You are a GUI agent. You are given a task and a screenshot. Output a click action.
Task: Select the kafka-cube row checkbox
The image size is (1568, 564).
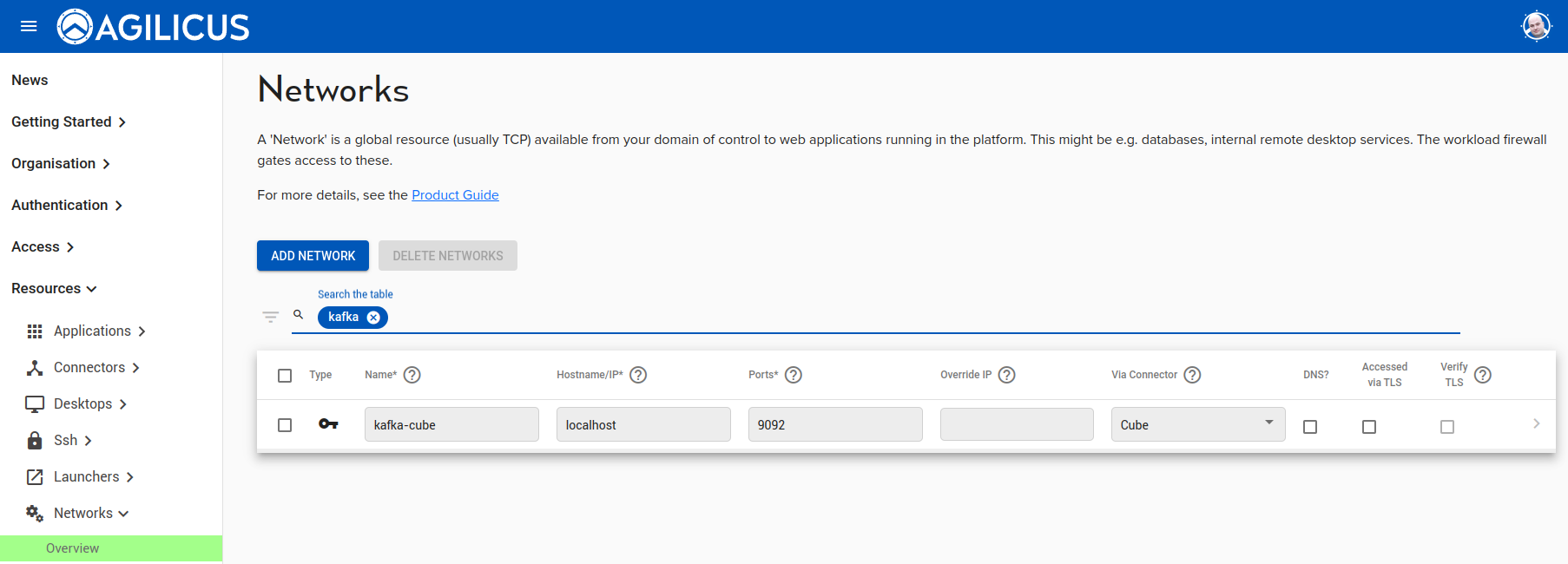coord(285,425)
